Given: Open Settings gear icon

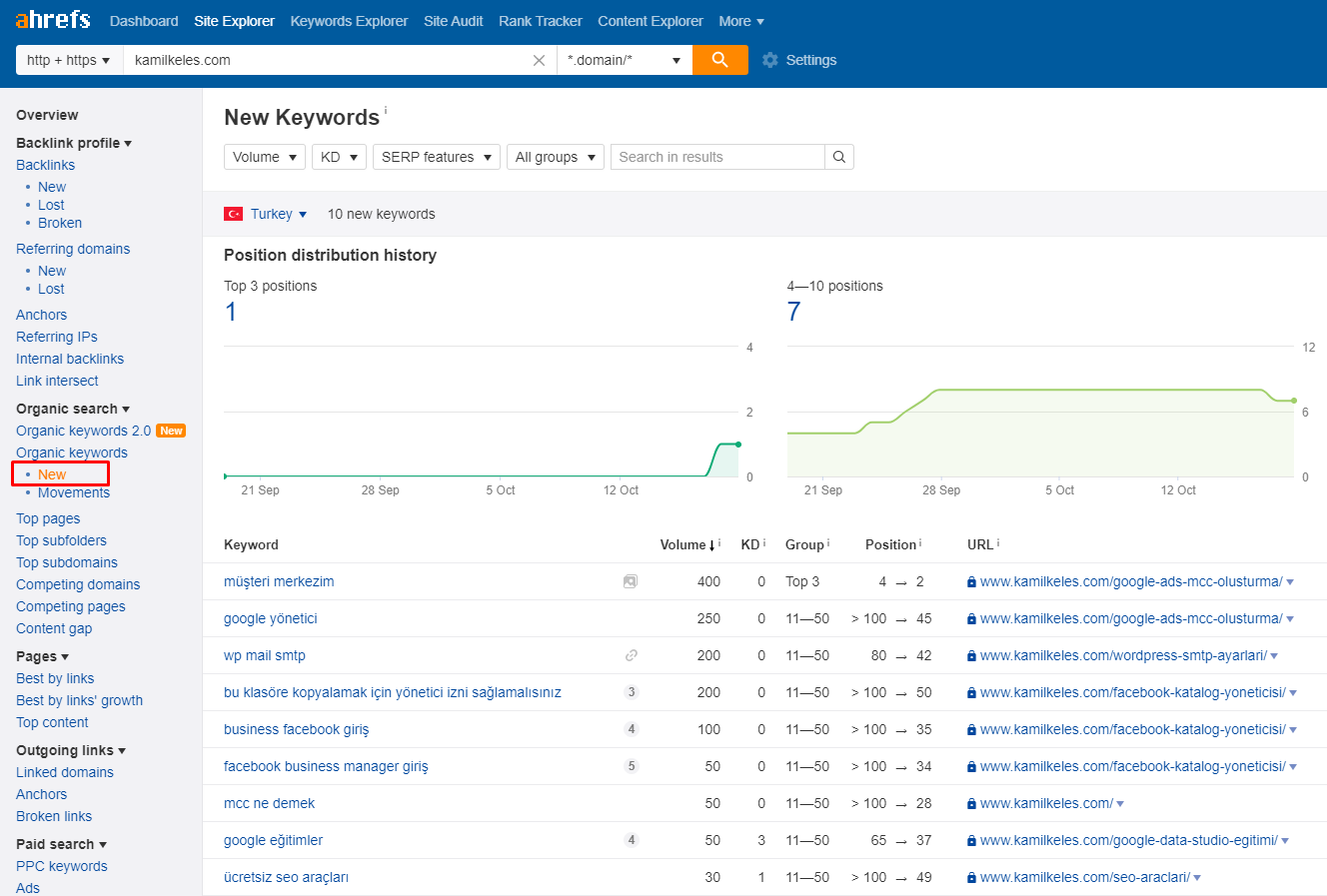Looking at the screenshot, I should (x=770, y=60).
